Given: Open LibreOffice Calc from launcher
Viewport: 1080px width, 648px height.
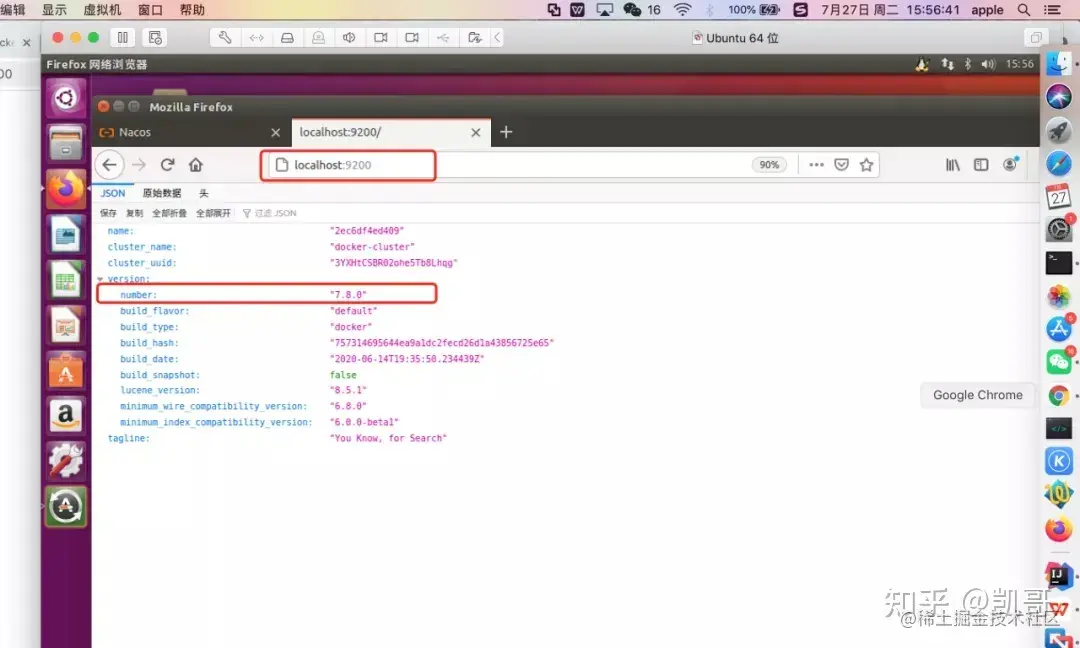Looking at the screenshot, I should [x=66, y=280].
